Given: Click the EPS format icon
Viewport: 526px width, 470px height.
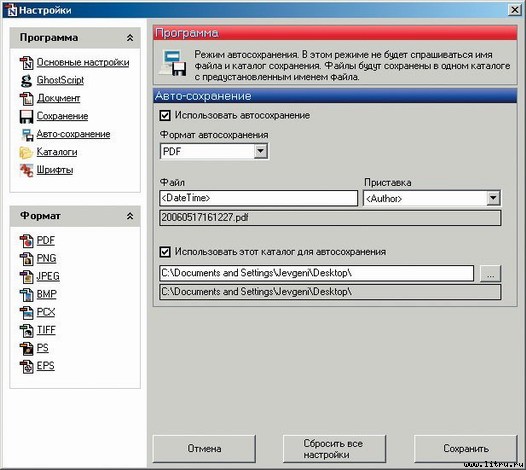Looking at the screenshot, I should (x=26, y=366).
